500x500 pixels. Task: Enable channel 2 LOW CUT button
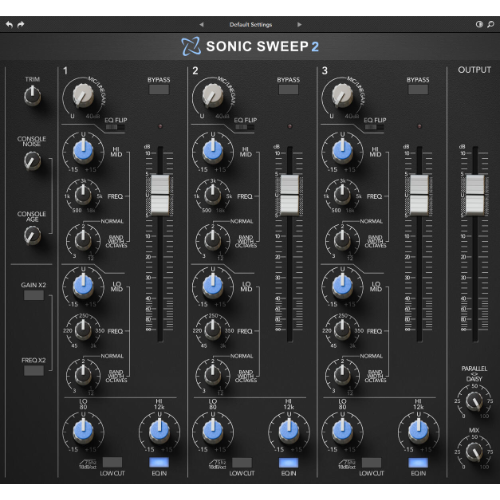242,462
